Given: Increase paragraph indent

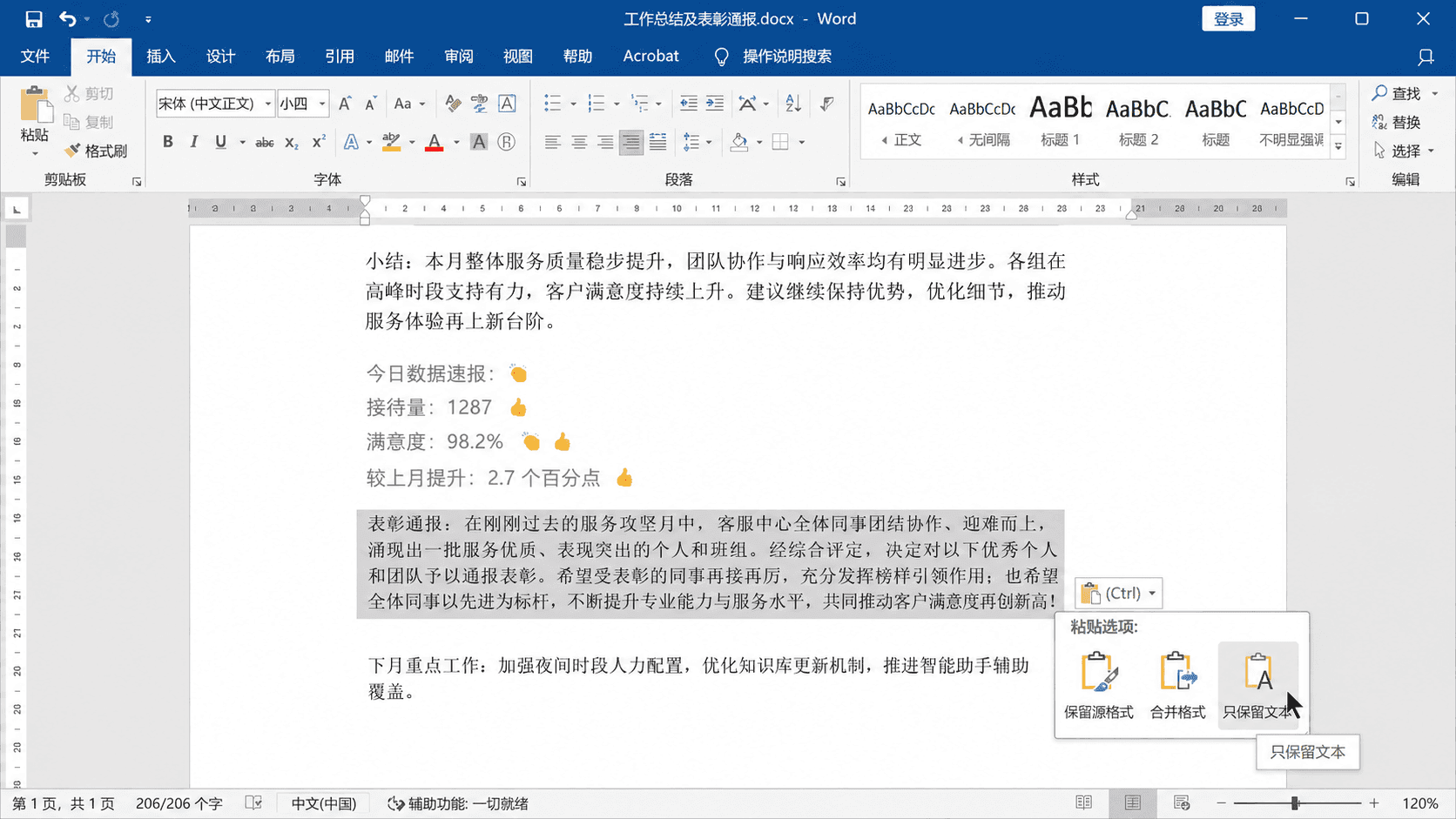Looking at the screenshot, I should point(715,104).
